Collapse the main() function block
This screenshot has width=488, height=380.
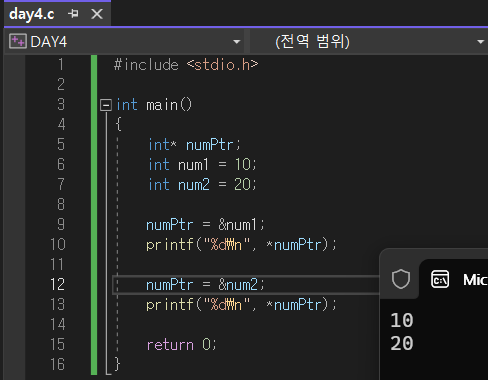point(106,105)
